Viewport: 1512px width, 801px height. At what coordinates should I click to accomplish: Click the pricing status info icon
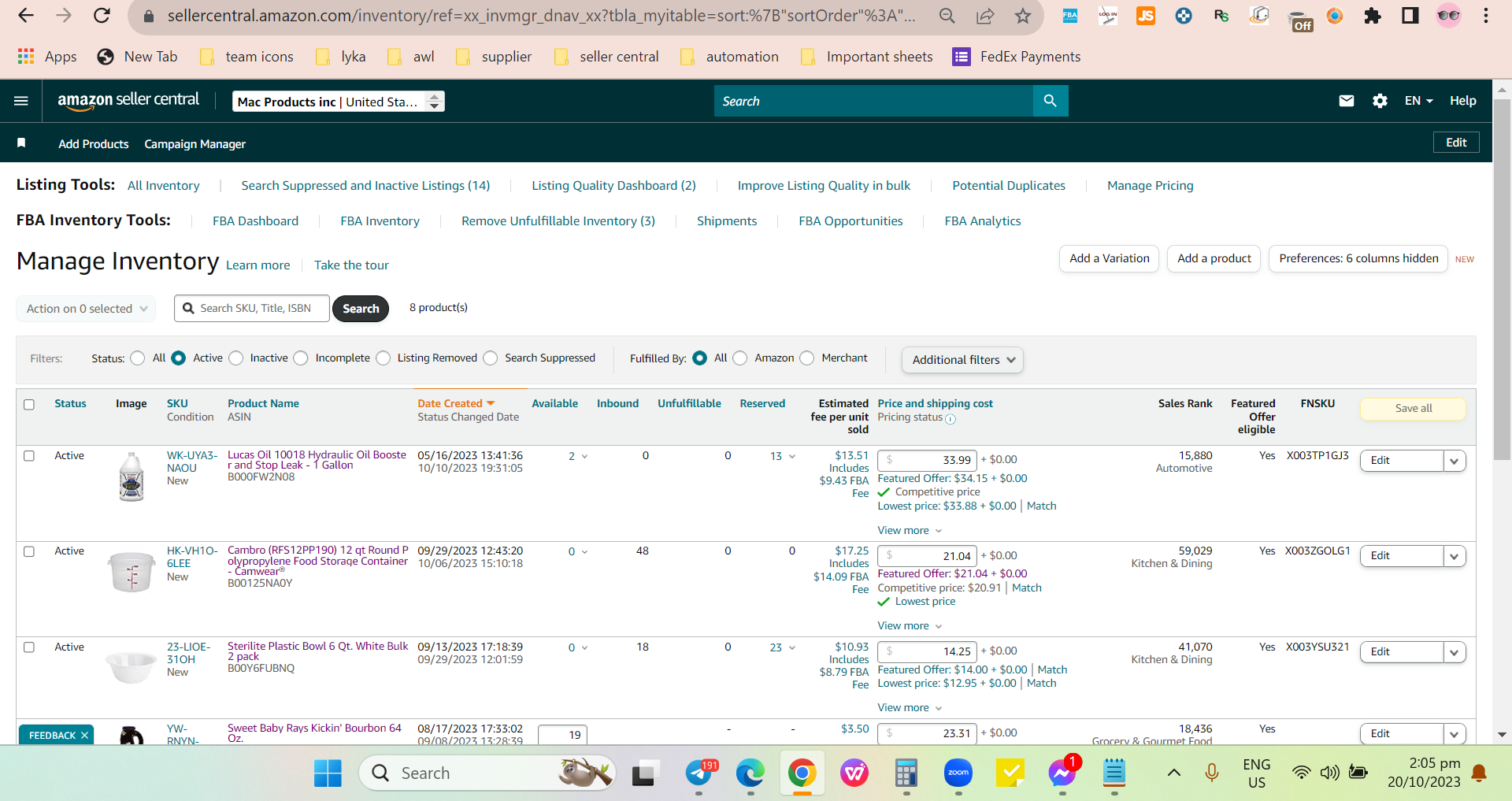click(951, 419)
